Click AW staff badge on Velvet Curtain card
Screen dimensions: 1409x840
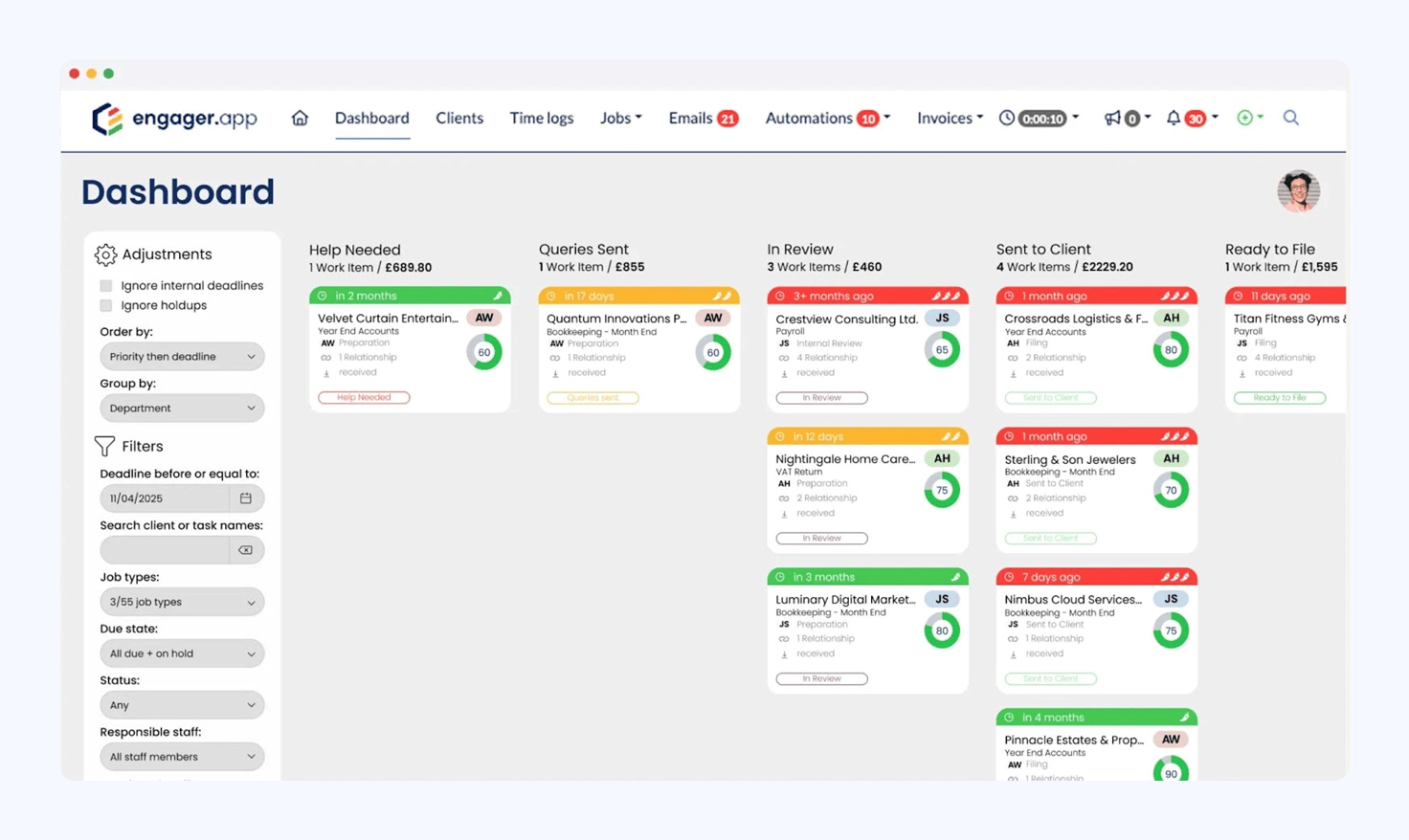pos(484,318)
